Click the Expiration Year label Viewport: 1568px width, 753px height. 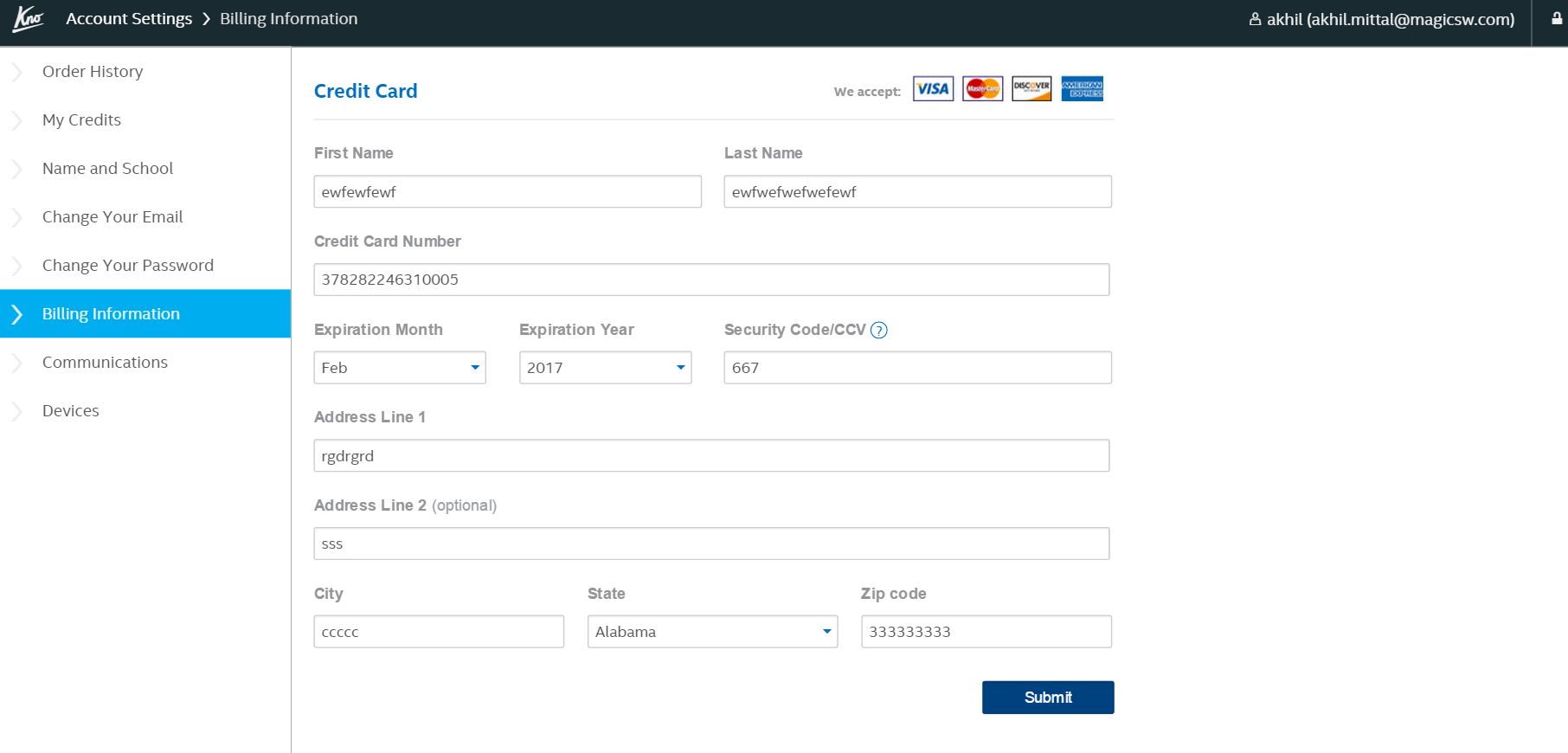(x=576, y=330)
